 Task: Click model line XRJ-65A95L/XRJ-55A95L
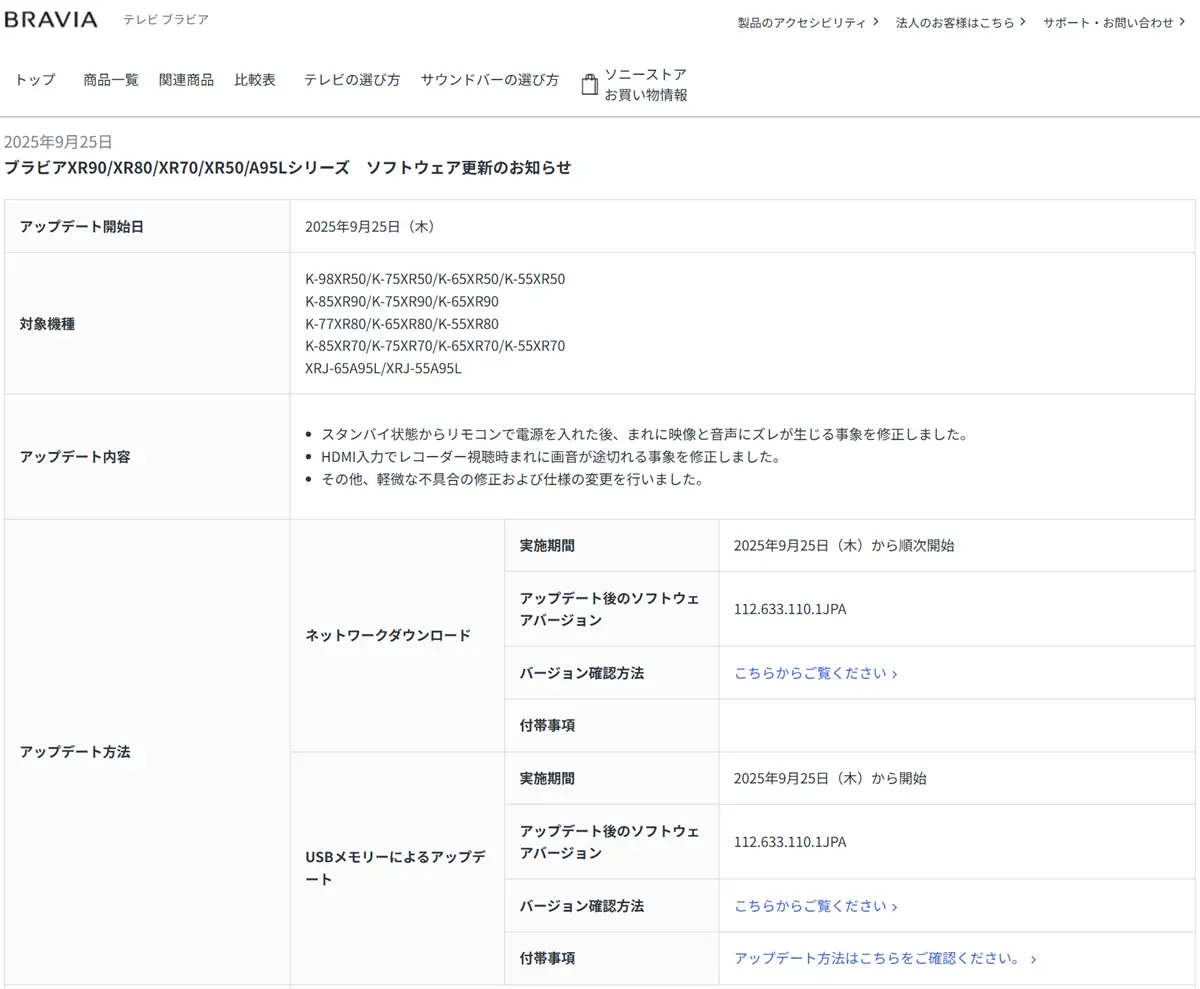pyautogui.click(x=383, y=368)
